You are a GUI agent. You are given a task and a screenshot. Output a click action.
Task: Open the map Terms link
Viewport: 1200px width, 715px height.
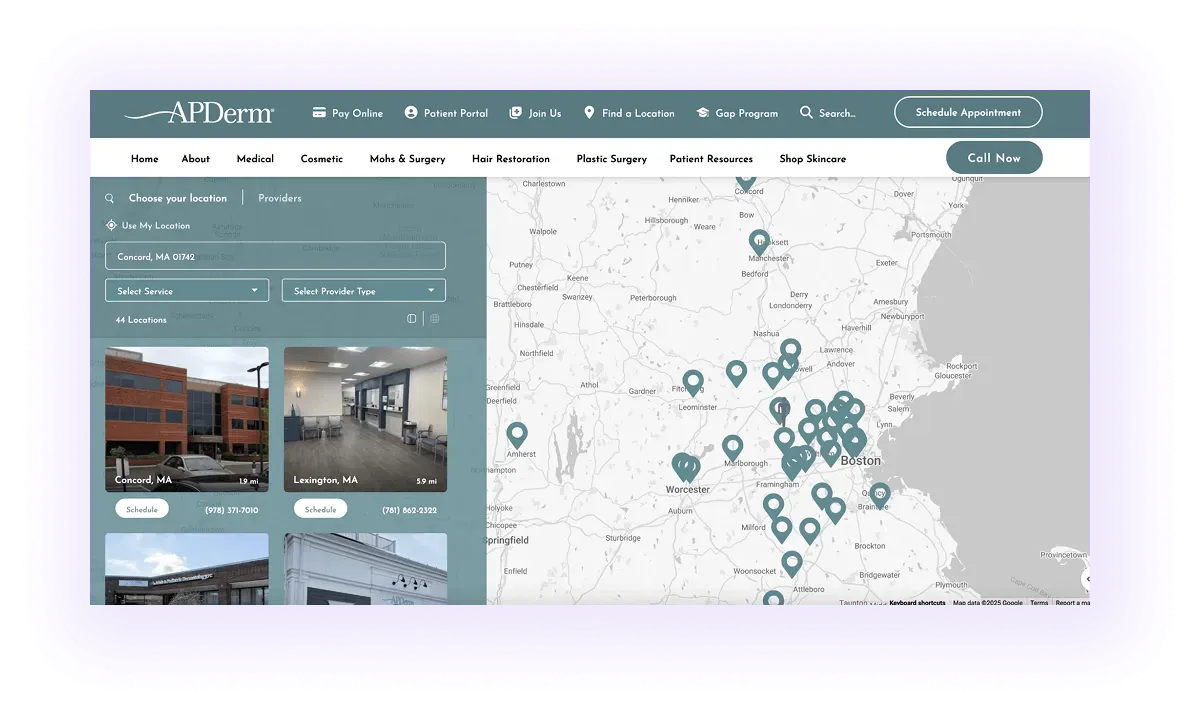tap(1039, 603)
